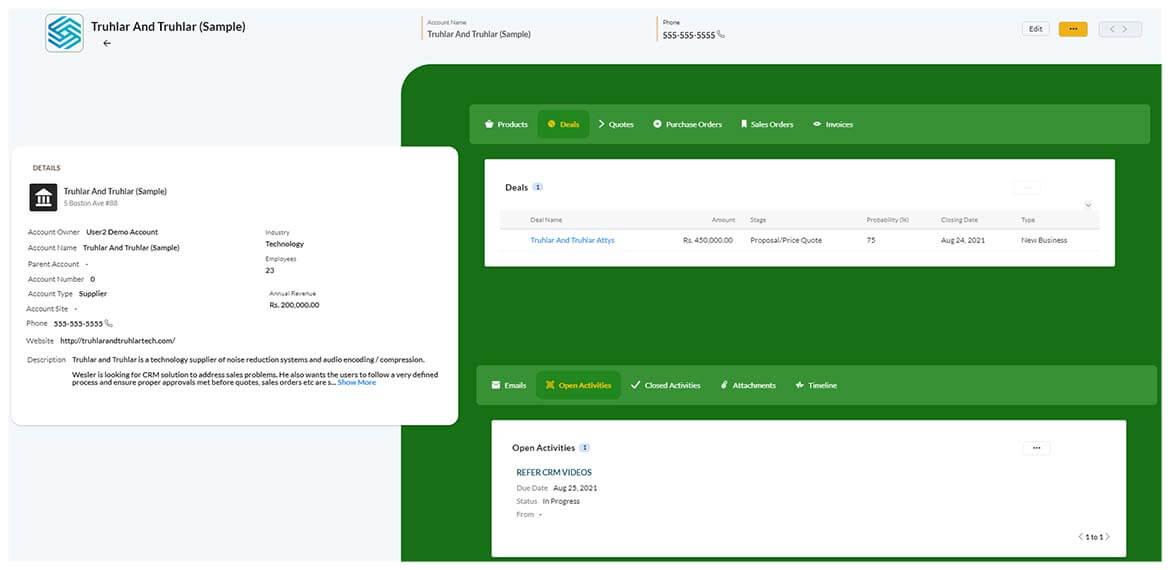Select the Sales Orders tab
Screen dimensions: 1170x570
pyautogui.click(x=767, y=125)
